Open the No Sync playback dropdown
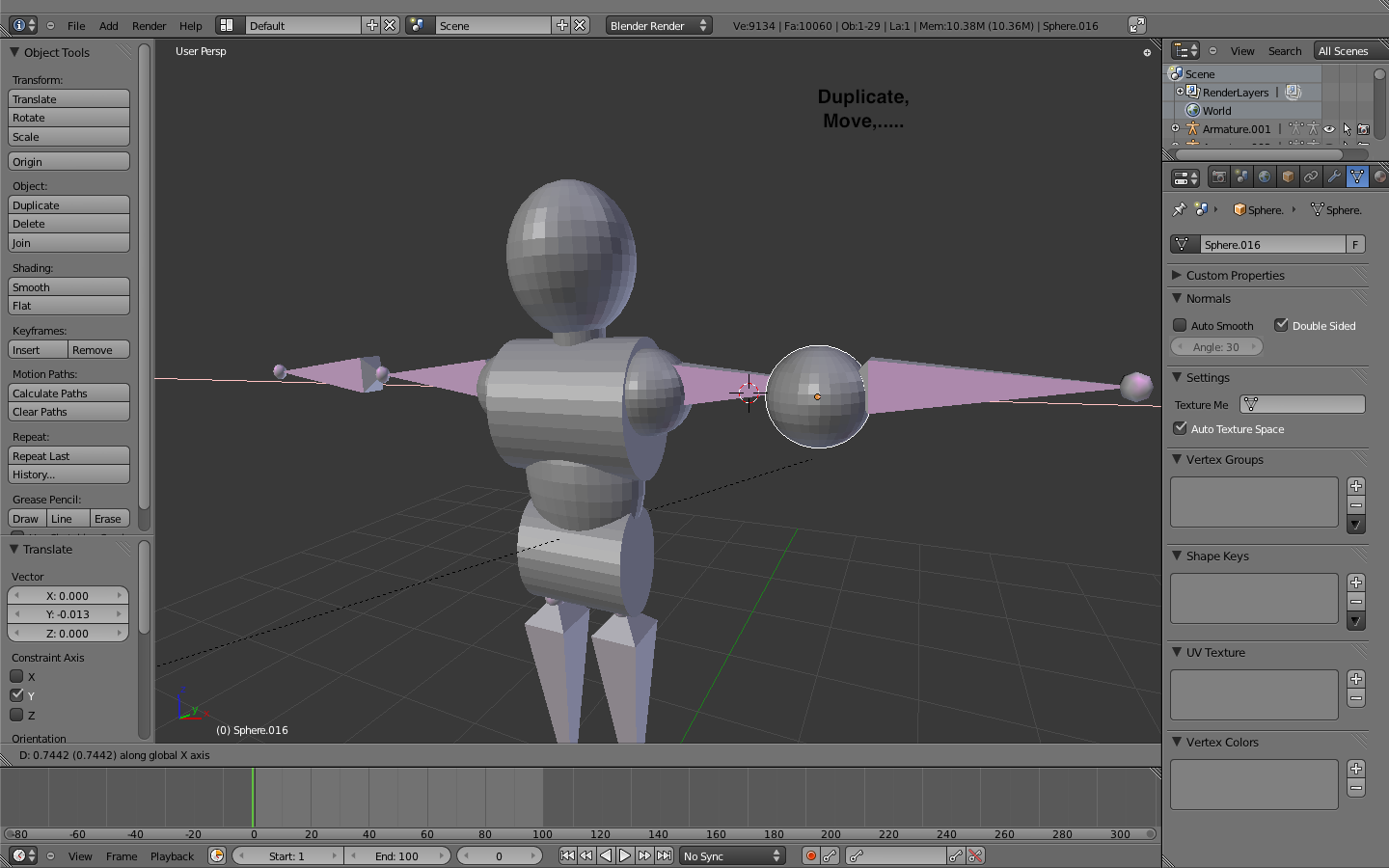Screen dimensions: 1389x868 (731, 855)
